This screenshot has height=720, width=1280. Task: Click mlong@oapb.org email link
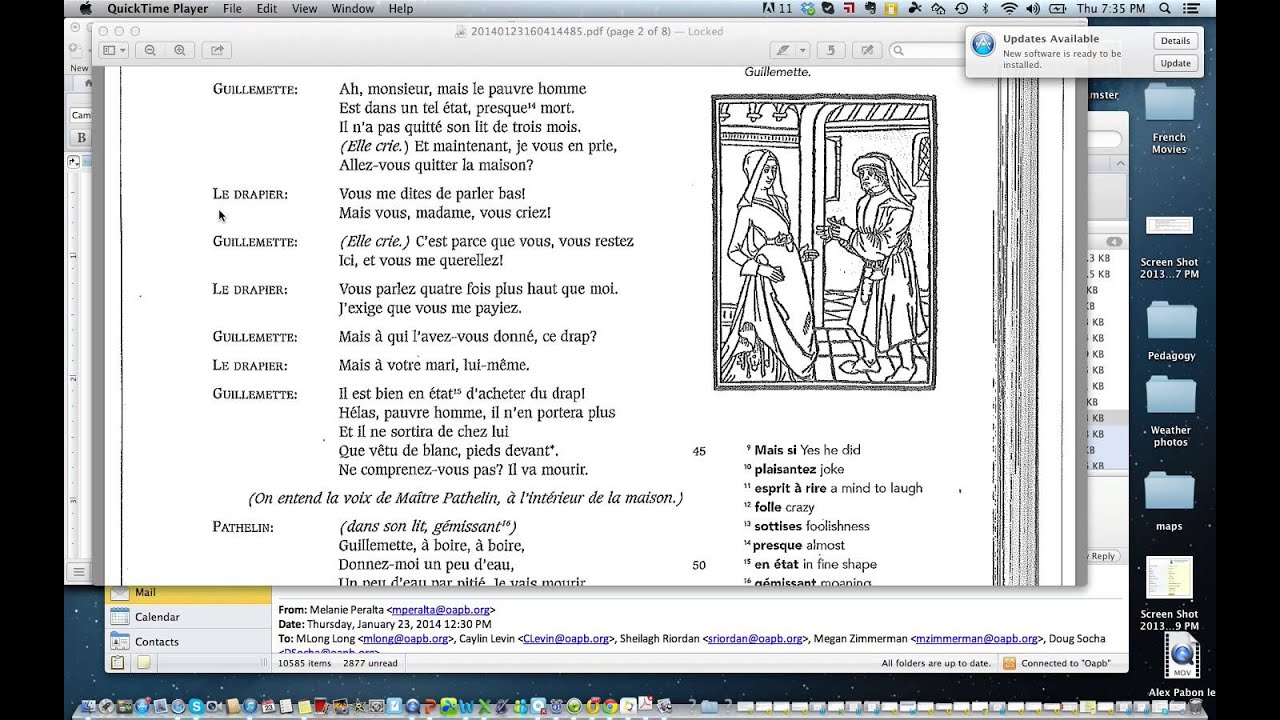(404, 638)
